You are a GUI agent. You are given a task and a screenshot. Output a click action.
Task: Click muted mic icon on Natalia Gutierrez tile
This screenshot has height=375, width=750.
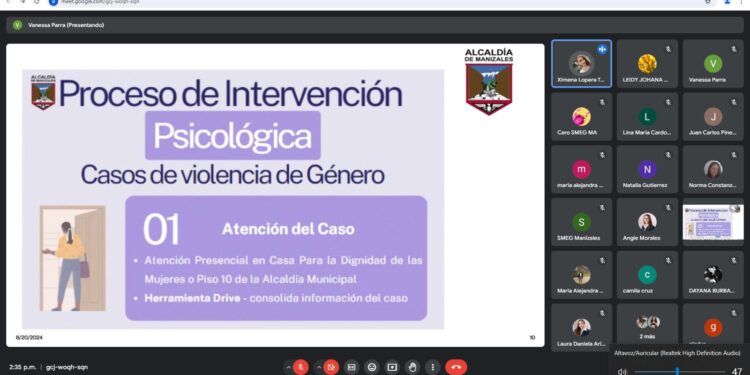click(668, 154)
